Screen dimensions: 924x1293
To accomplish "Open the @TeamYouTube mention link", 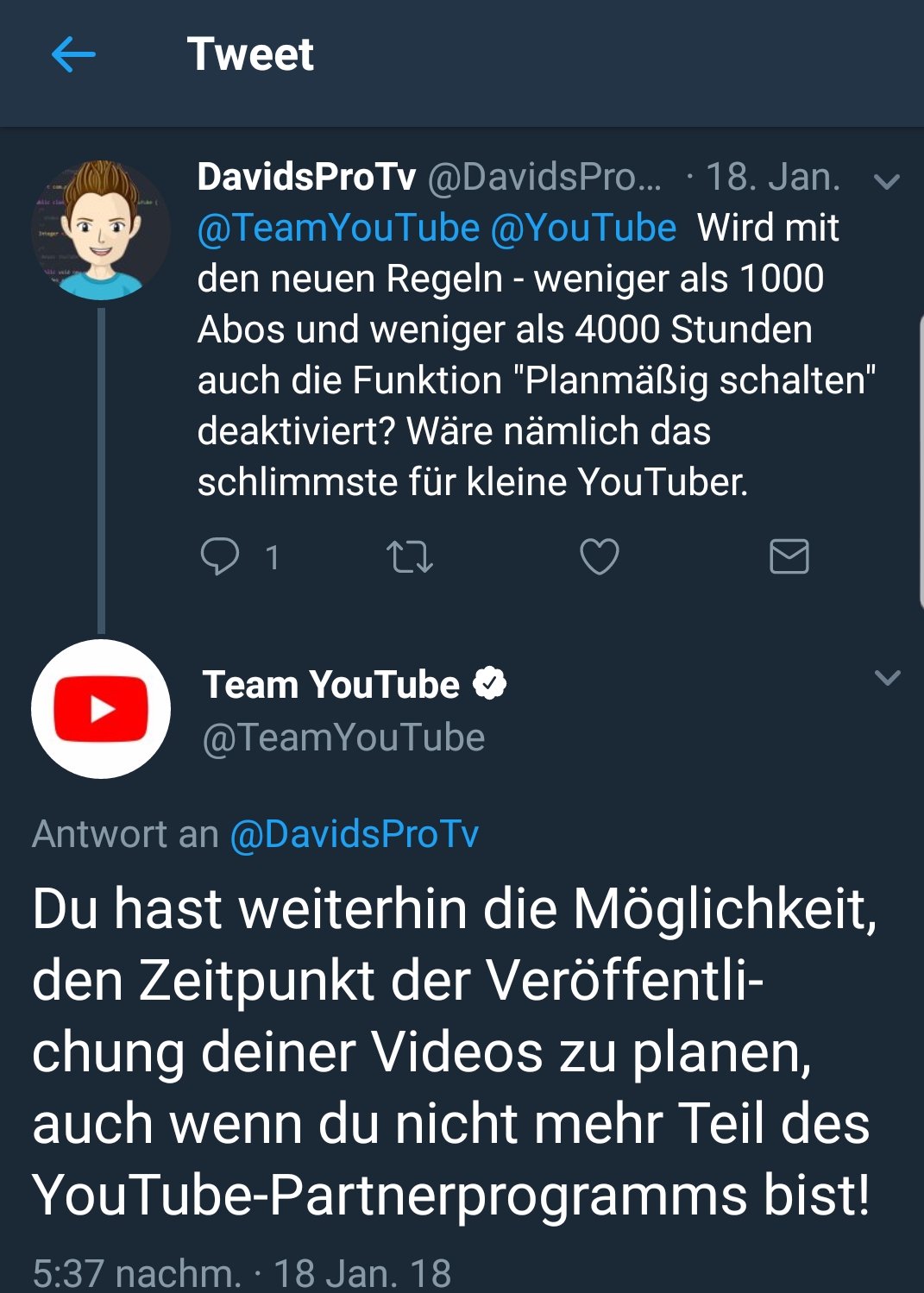I will tap(338, 229).
